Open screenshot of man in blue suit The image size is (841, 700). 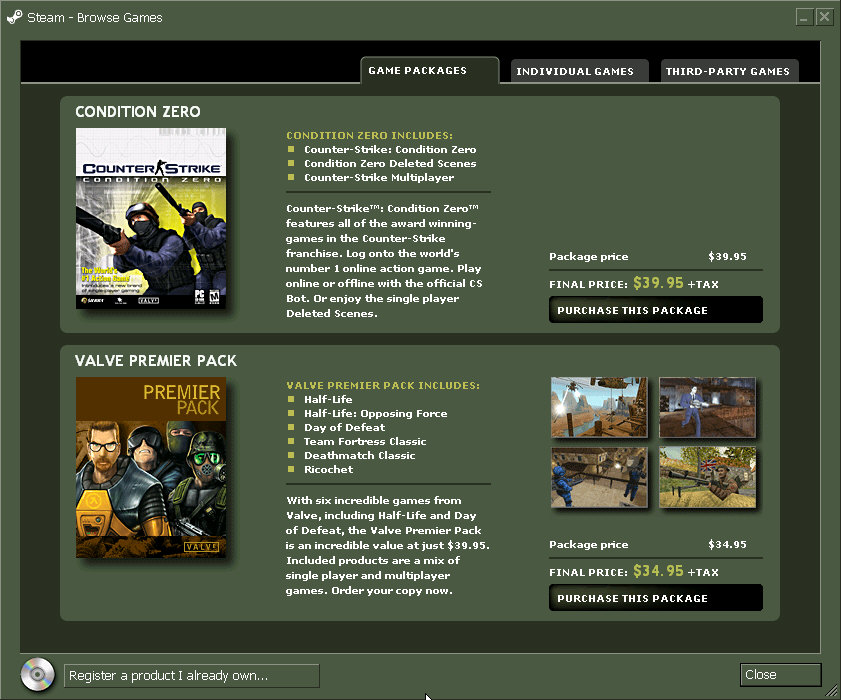[x=707, y=407]
